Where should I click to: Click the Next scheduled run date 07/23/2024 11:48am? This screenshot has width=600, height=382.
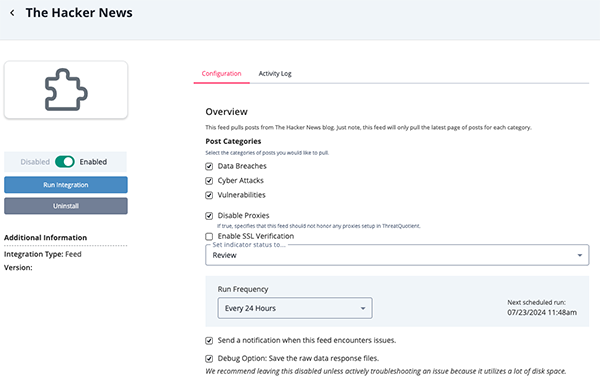click(542, 312)
